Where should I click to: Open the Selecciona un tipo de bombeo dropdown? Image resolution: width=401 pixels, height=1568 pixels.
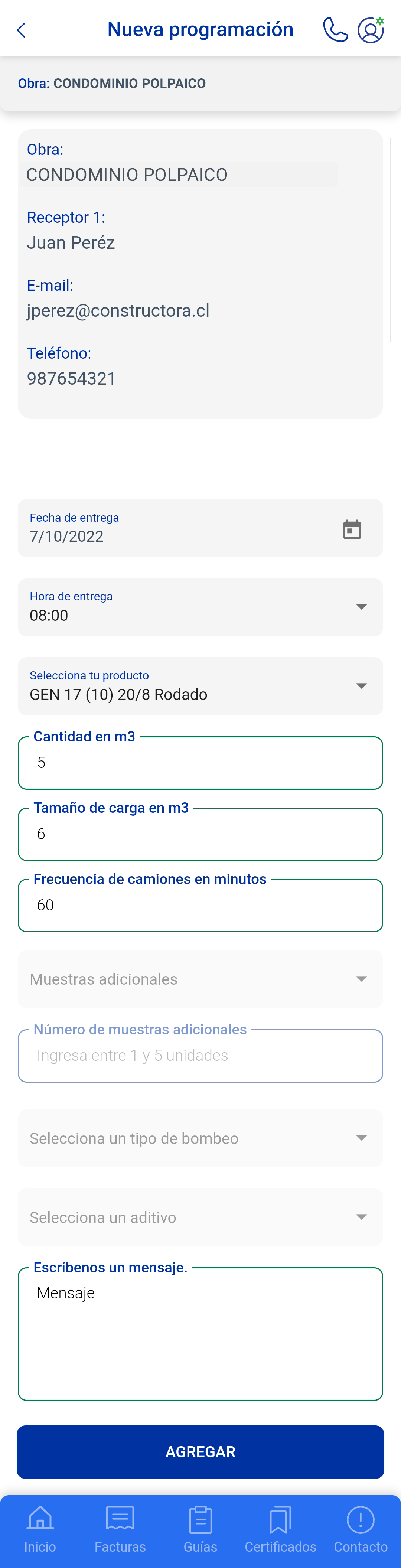tap(200, 1138)
